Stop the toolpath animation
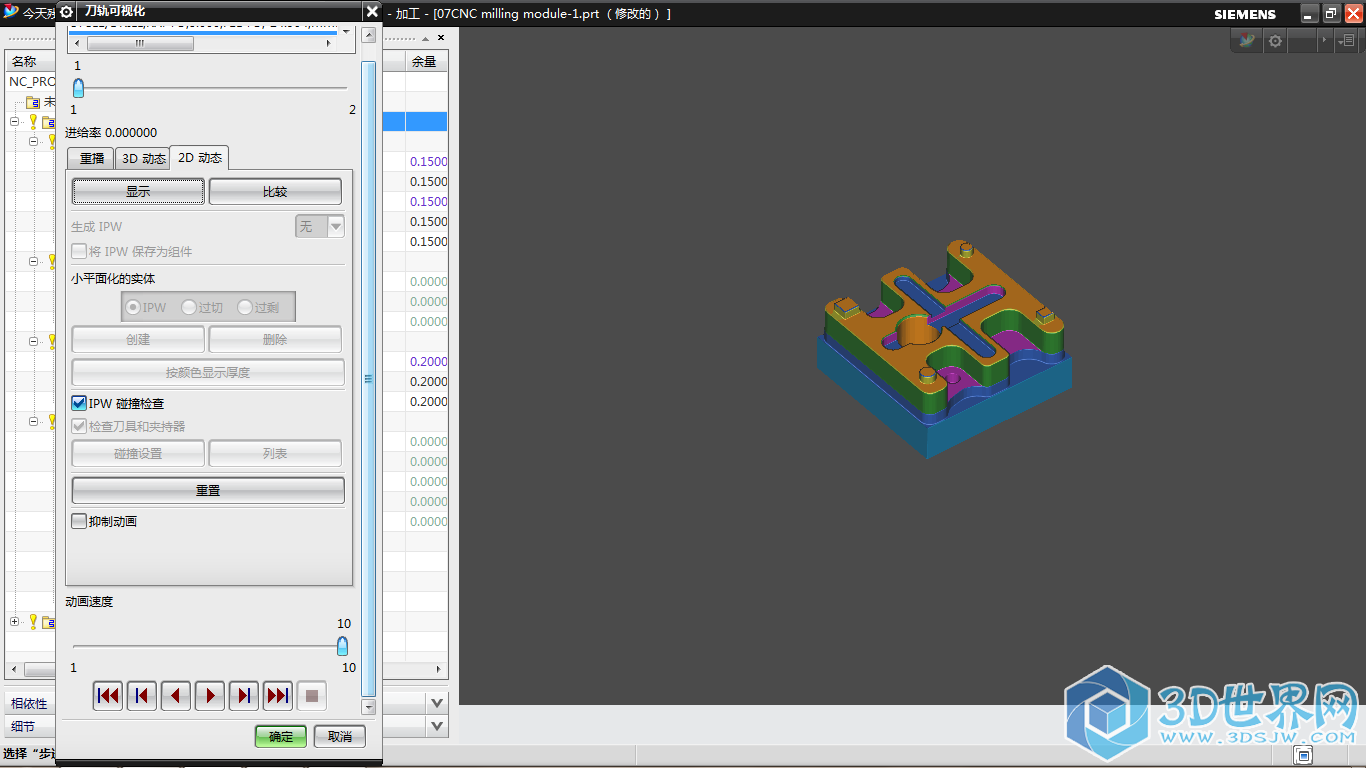Screen dimensions: 1366x768 (x=312, y=696)
